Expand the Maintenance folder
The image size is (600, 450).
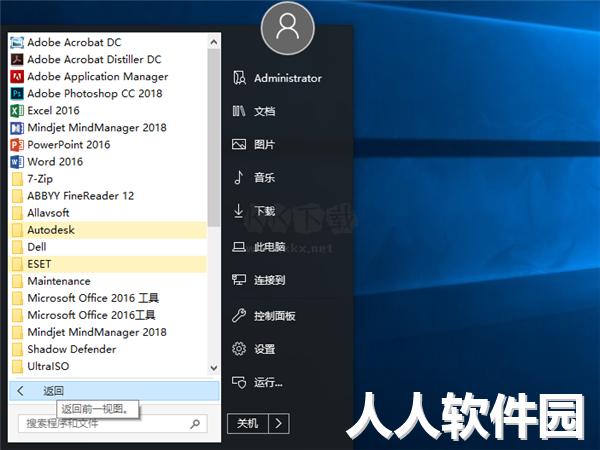coord(108,281)
